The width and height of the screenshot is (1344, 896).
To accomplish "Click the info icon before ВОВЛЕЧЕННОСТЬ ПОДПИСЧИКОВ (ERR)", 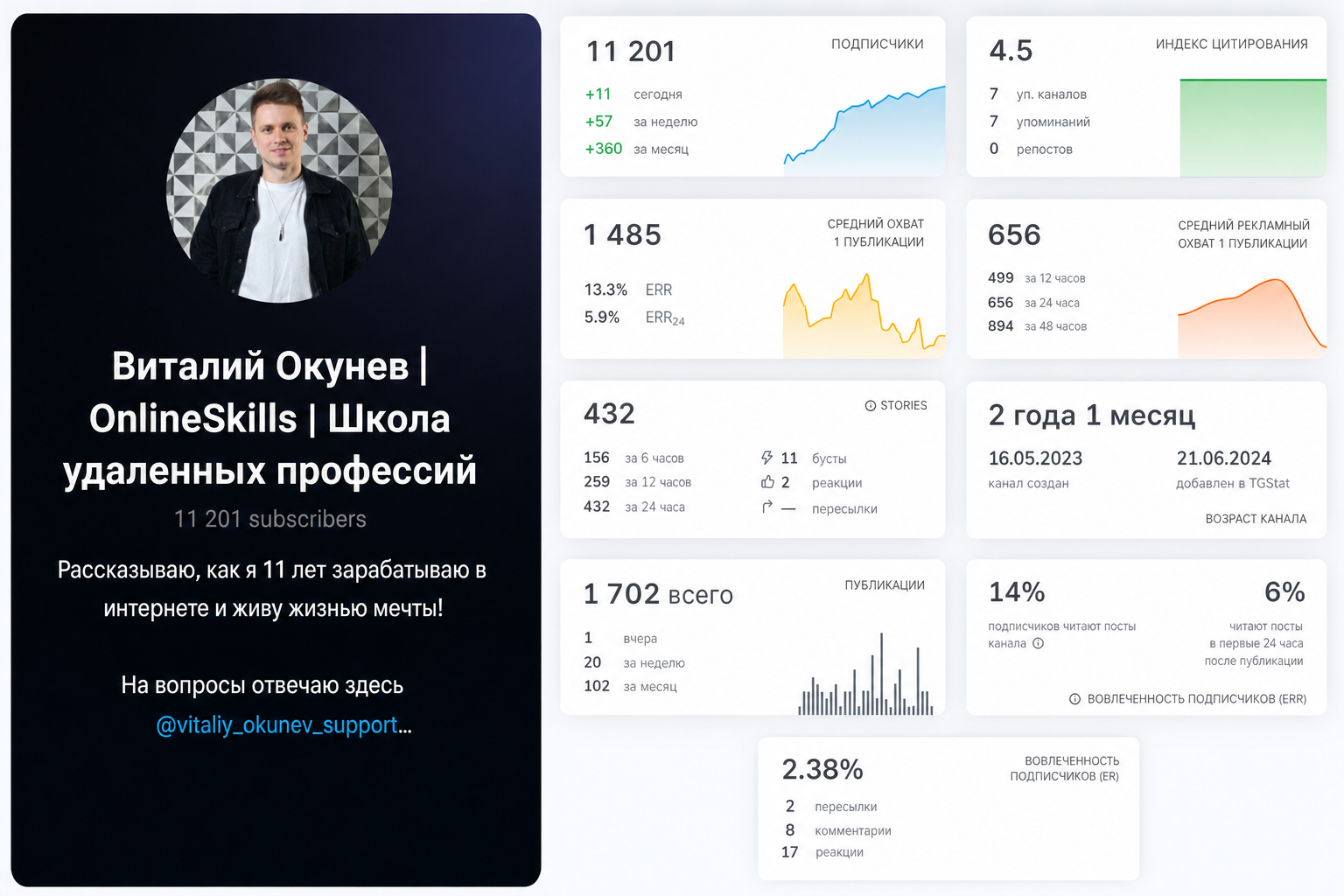I will click(x=1074, y=699).
